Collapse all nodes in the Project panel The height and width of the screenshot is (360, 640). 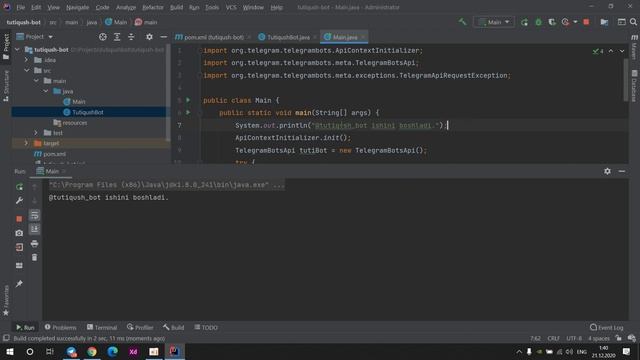131,37
